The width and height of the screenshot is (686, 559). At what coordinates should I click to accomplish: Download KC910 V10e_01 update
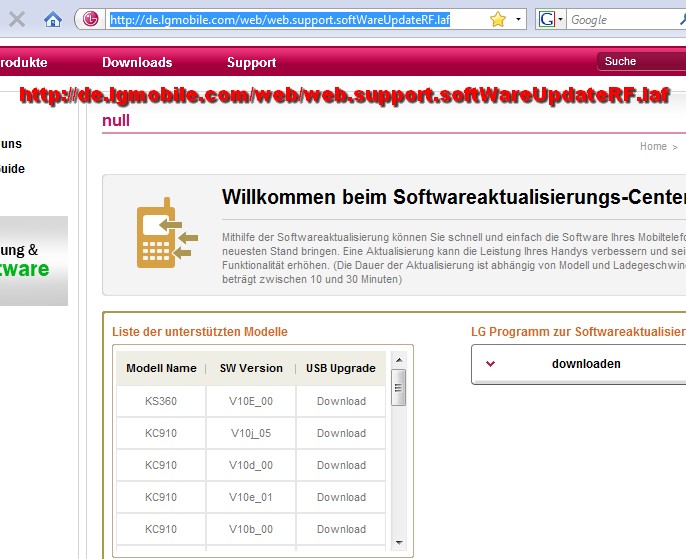[x=341, y=497]
